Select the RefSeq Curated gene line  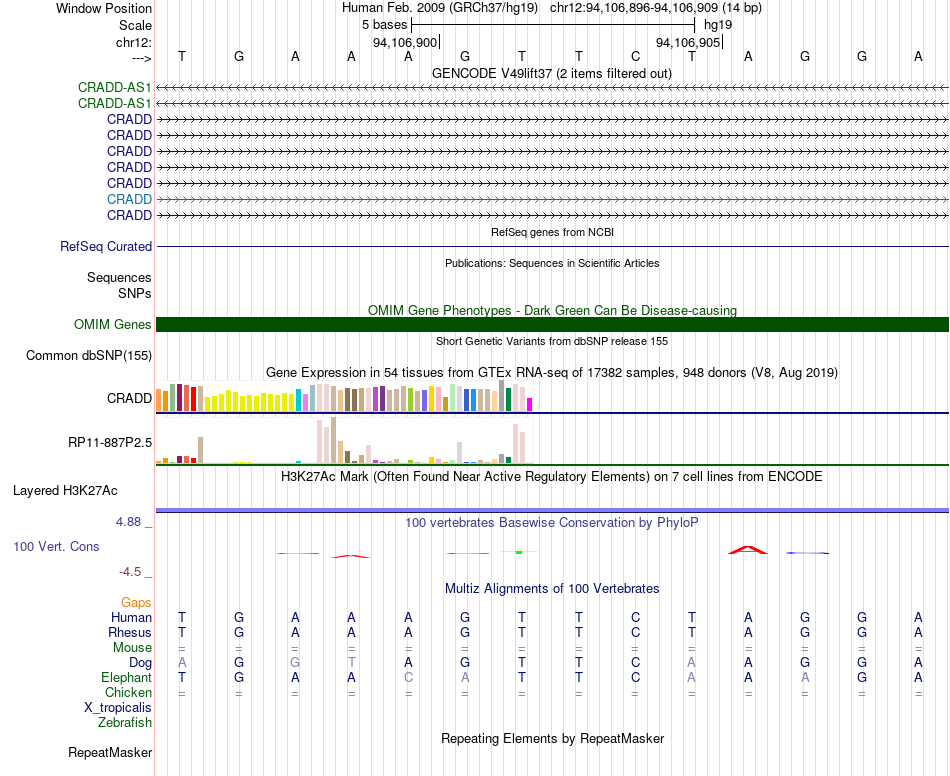point(553,247)
